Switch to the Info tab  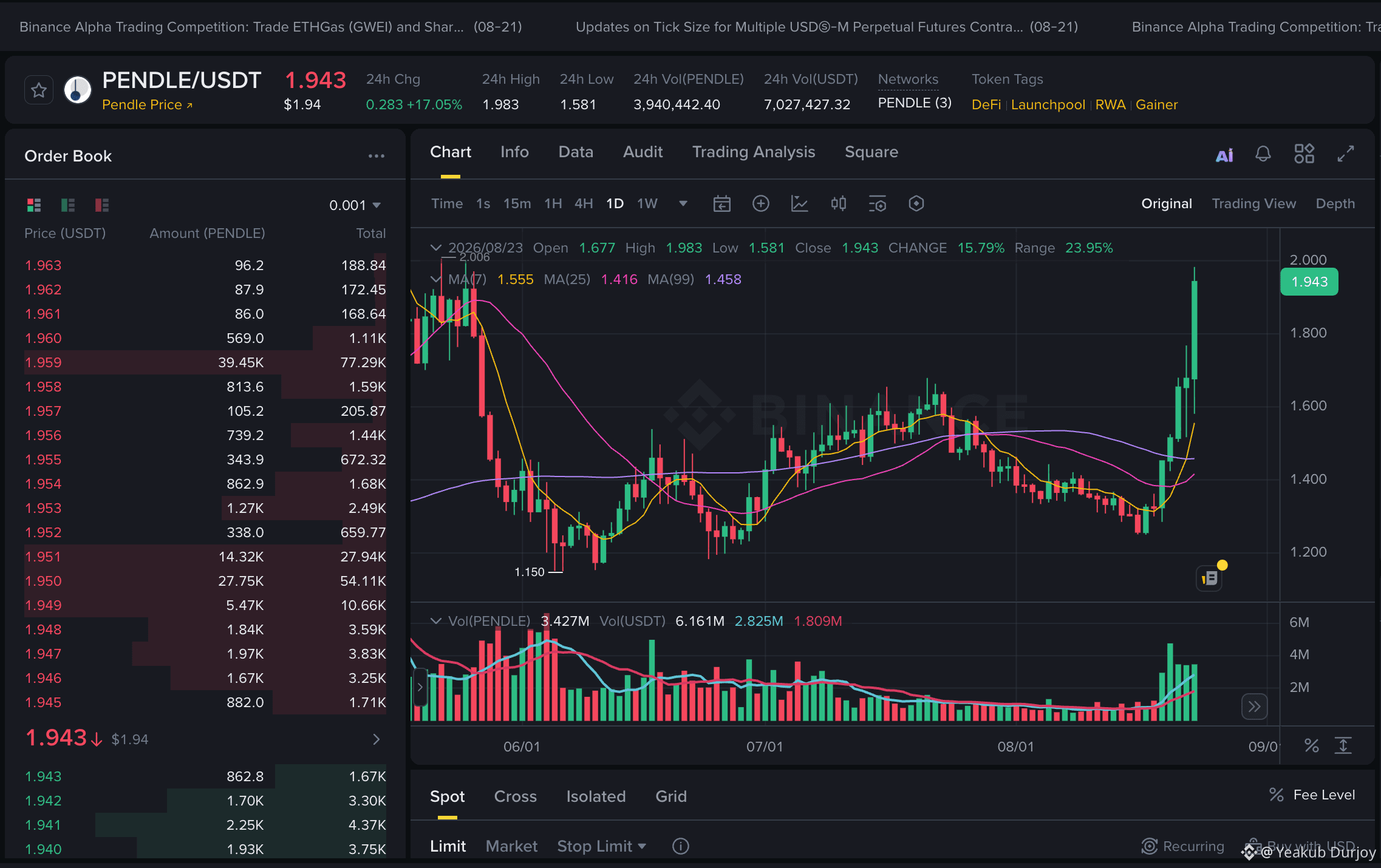[x=514, y=152]
